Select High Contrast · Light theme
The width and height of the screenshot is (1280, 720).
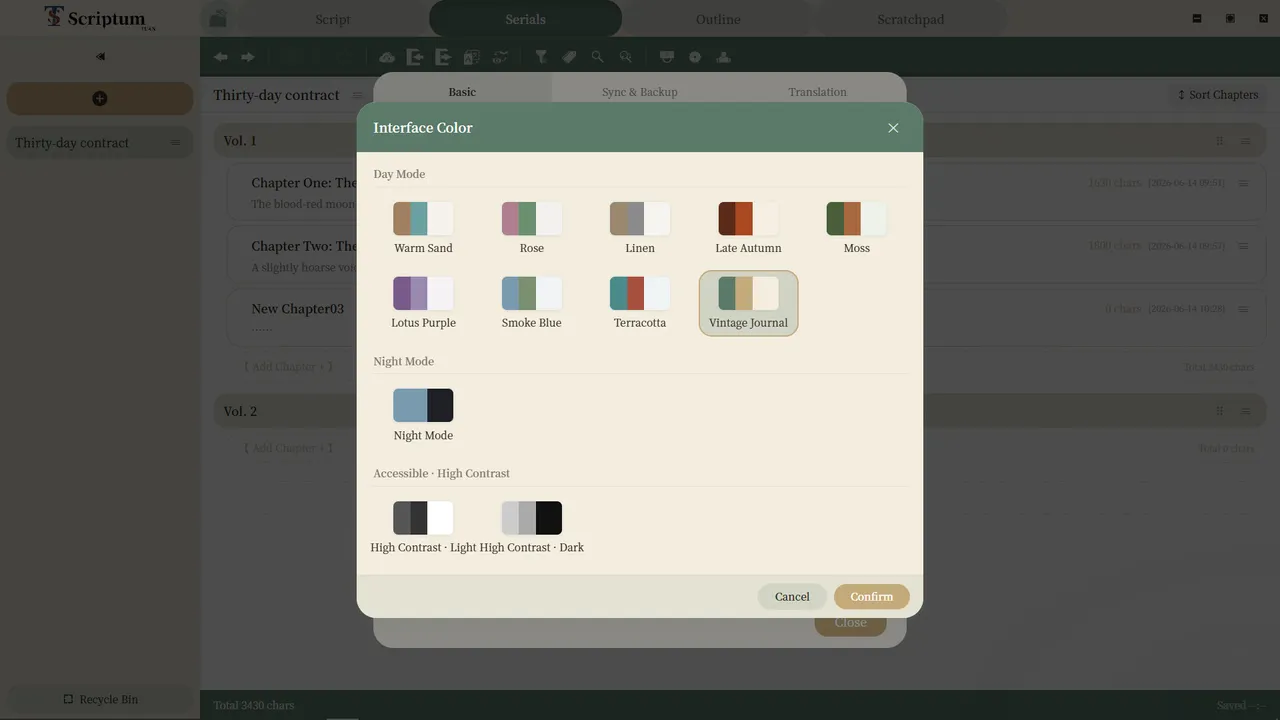(x=423, y=527)
